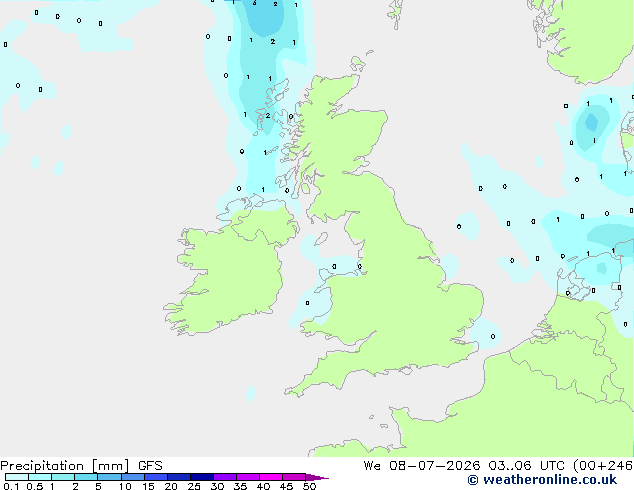Select the 40–45 mm magenta legend swatch
634x490 pixels.
[x=271, y=477]
